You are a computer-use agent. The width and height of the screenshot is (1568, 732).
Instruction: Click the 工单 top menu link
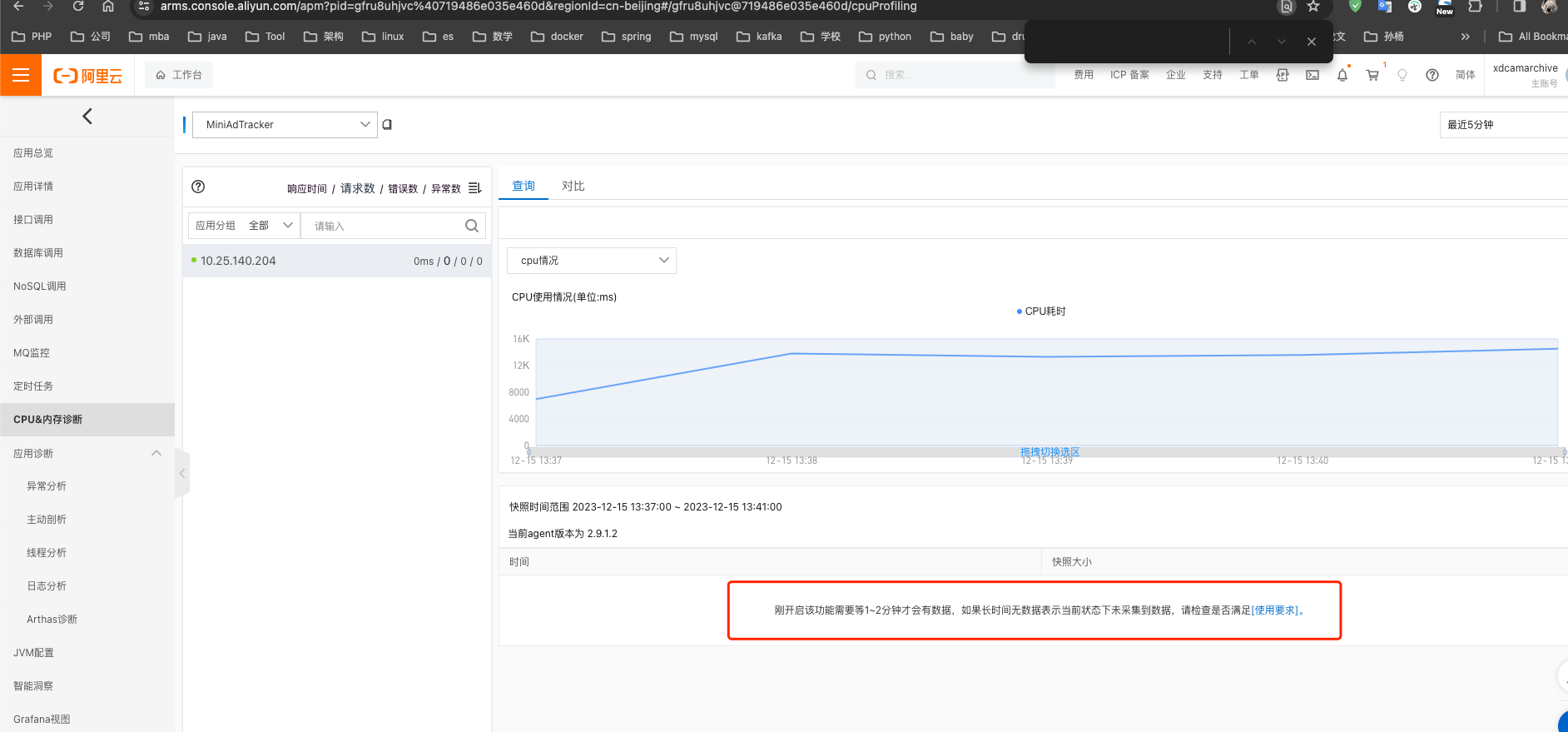[x=1249, y=75]
